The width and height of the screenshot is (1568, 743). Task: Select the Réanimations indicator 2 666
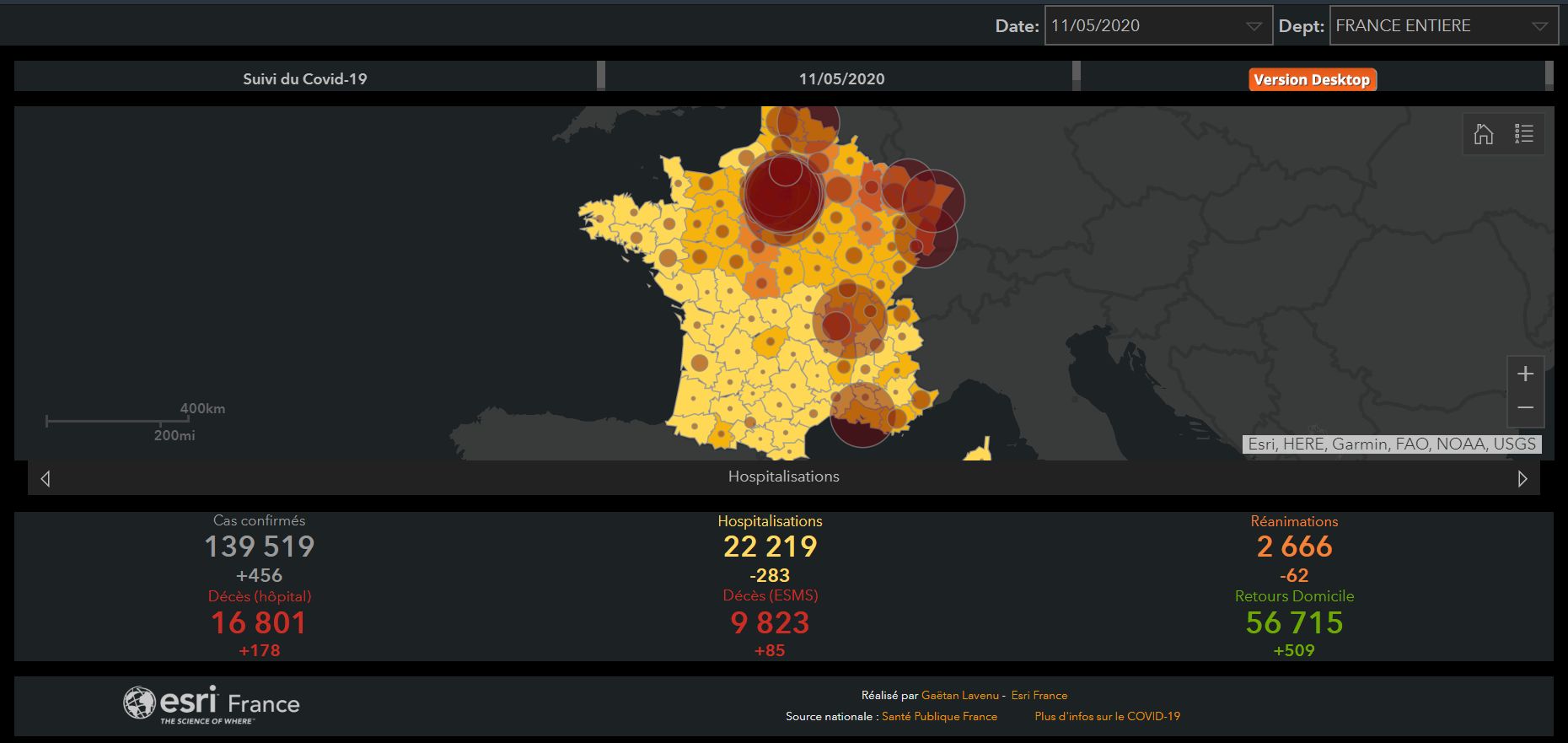[x=1294, y=547]
